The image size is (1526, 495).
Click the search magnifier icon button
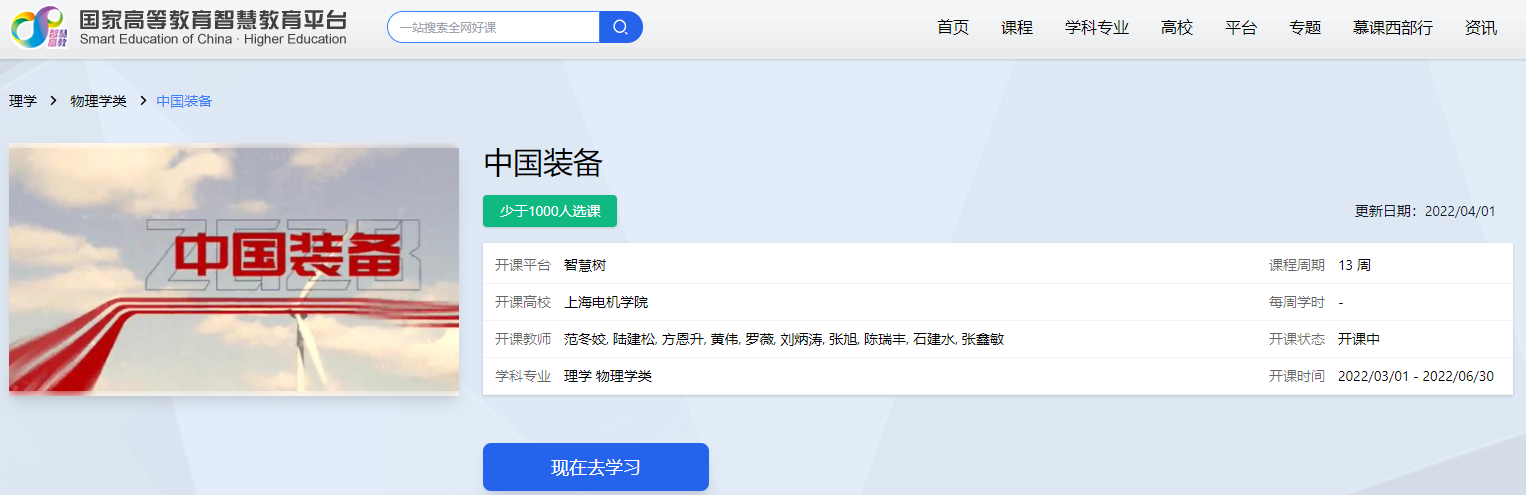point(620,27)
